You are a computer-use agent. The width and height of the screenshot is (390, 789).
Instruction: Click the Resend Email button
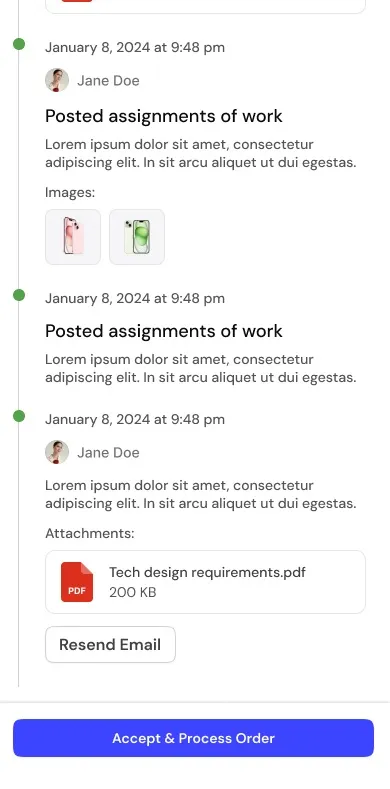coord(110,645)
